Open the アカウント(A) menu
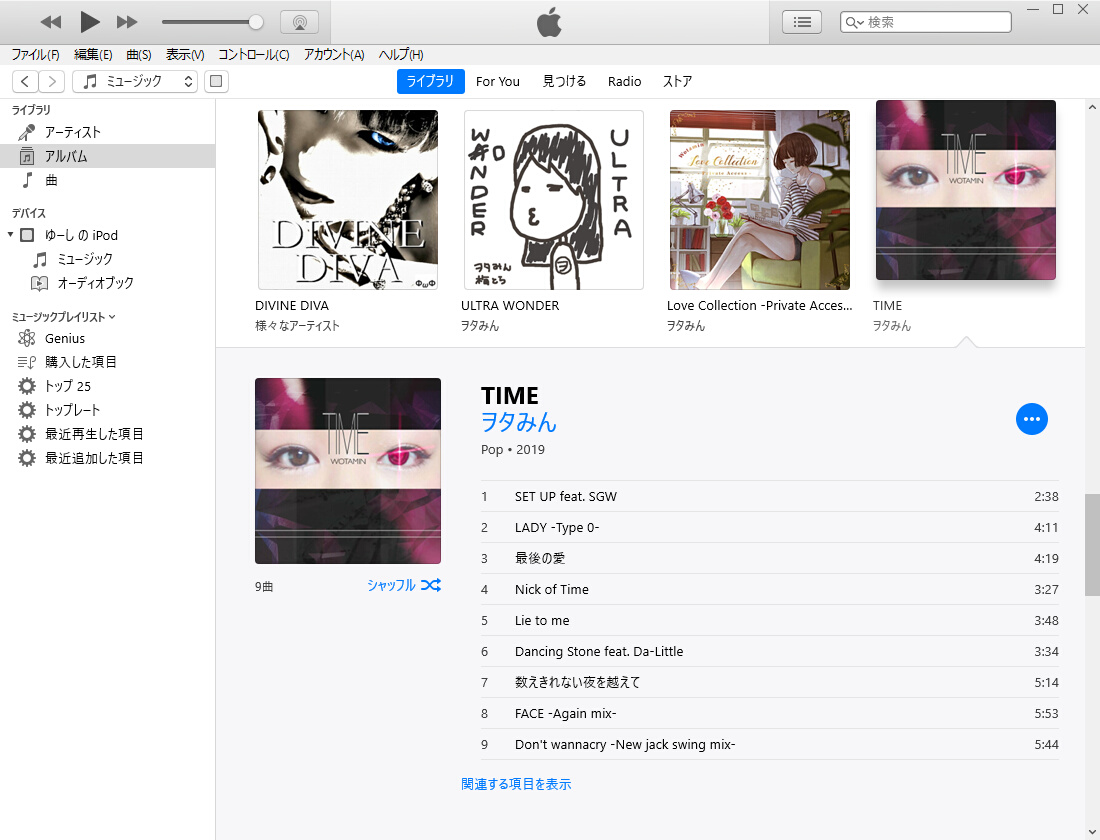This screenshot has height=840, width=1100. [x=334, y=55]
